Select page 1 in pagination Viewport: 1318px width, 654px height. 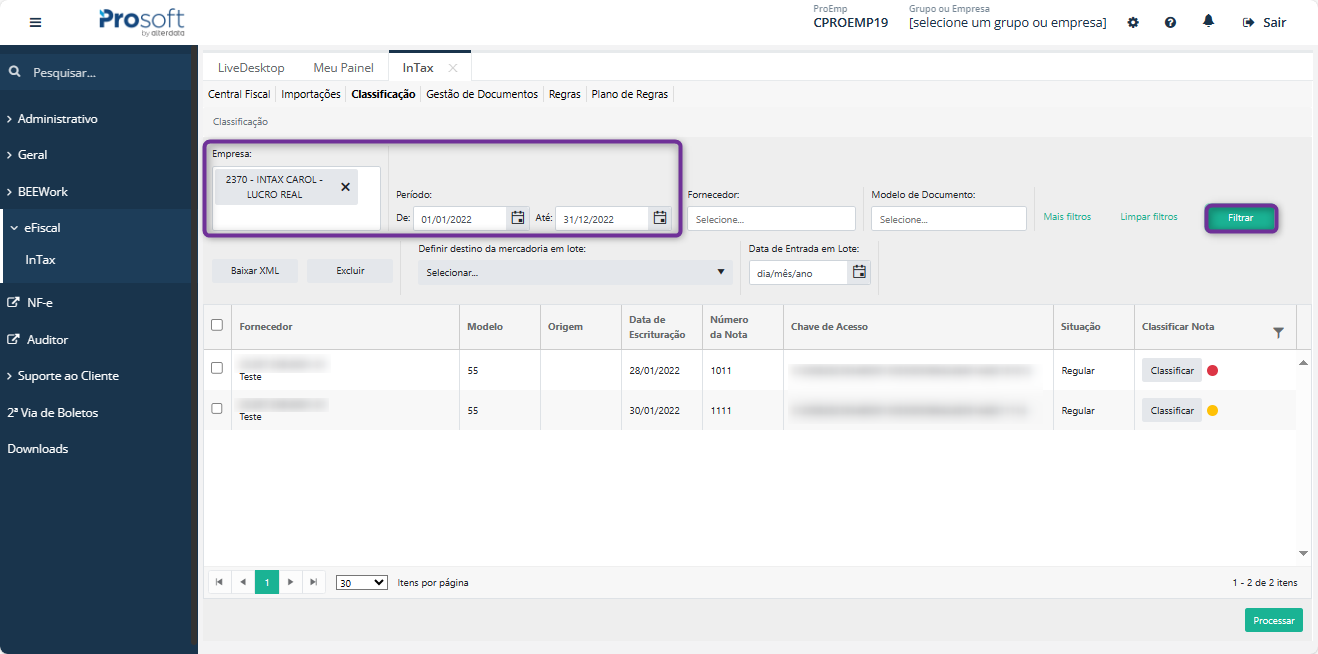tap(267, 582)
